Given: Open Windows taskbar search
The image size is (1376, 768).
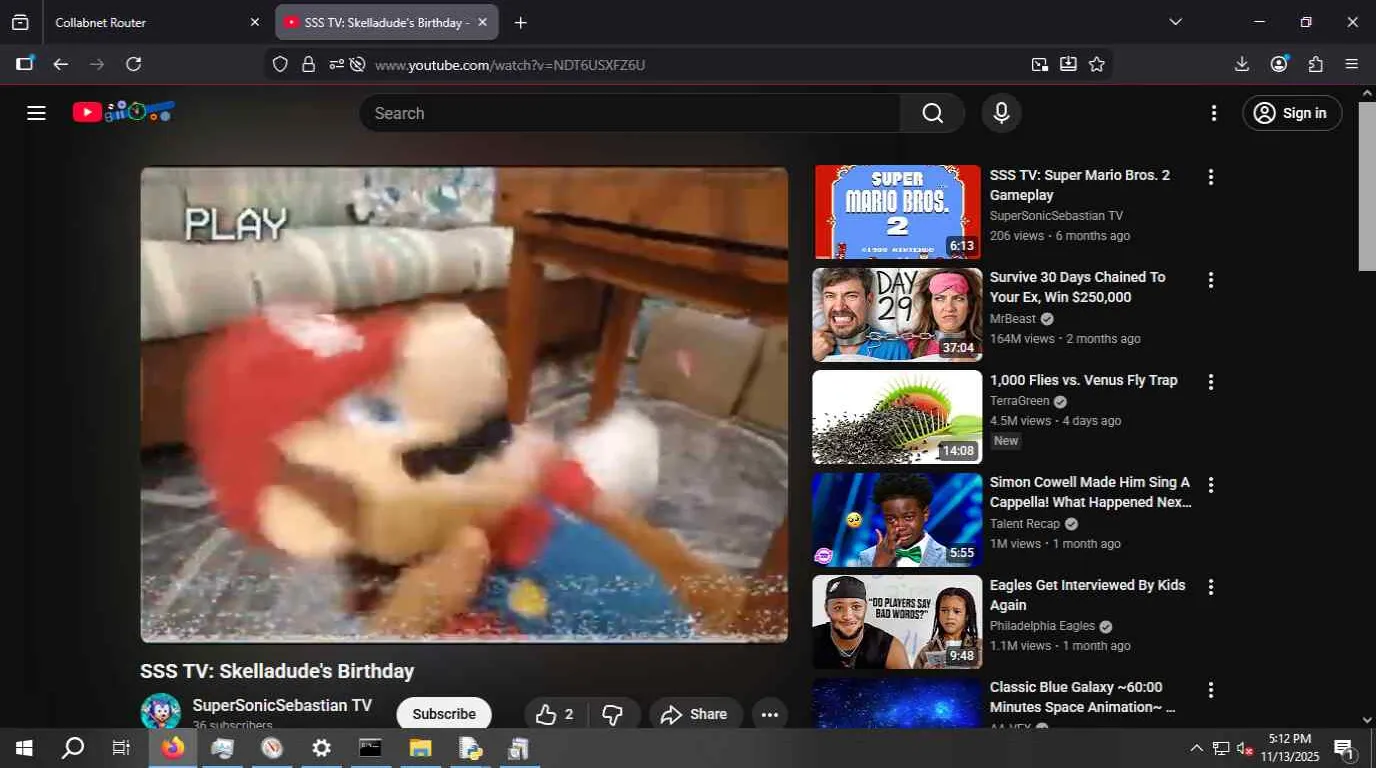Looking at the screenshot, I should click(73, 748).
